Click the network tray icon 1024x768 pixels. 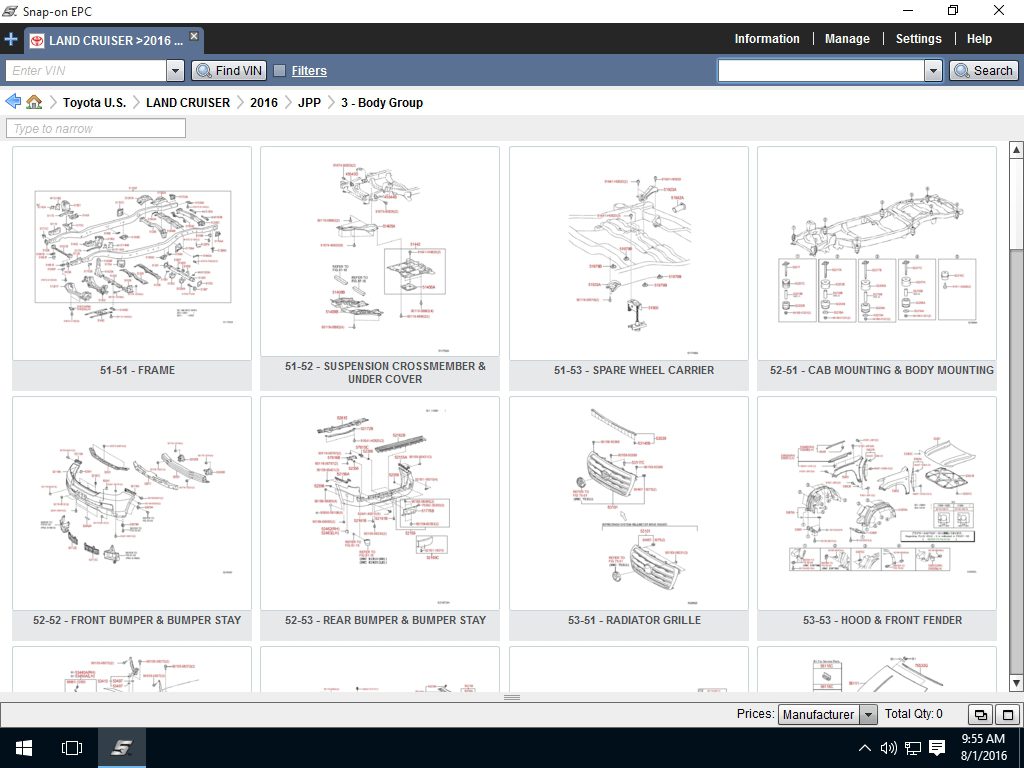pos(912,748)
